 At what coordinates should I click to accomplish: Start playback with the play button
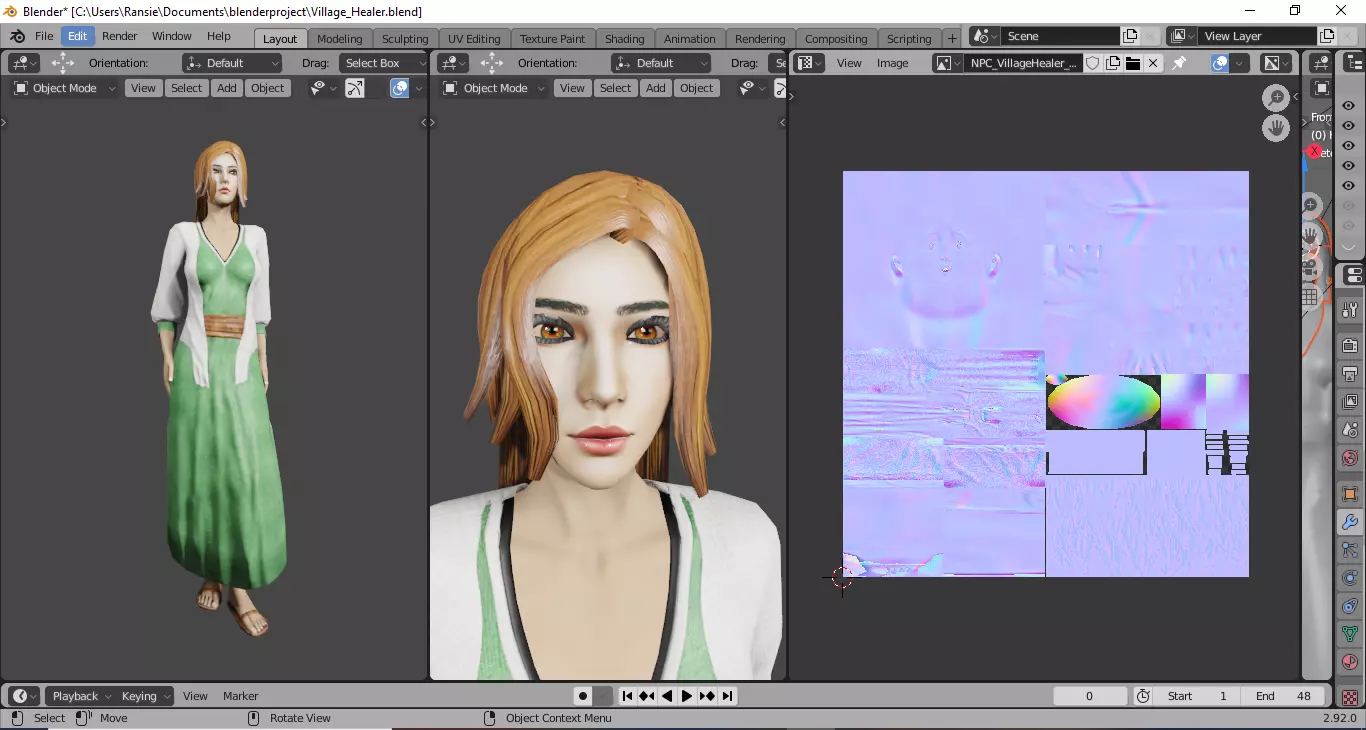click(x=687, y=696)
